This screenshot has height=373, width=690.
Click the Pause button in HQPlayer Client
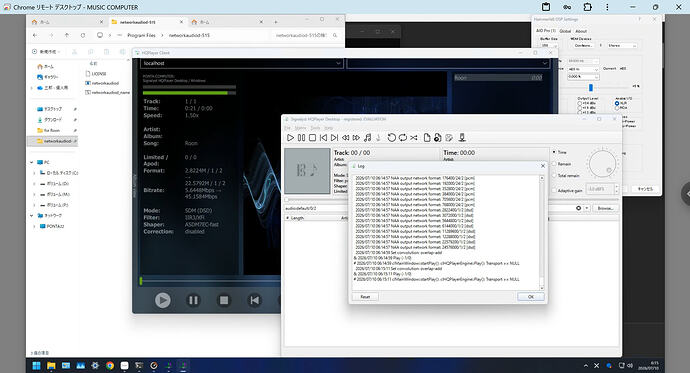(x=193, y=300)
